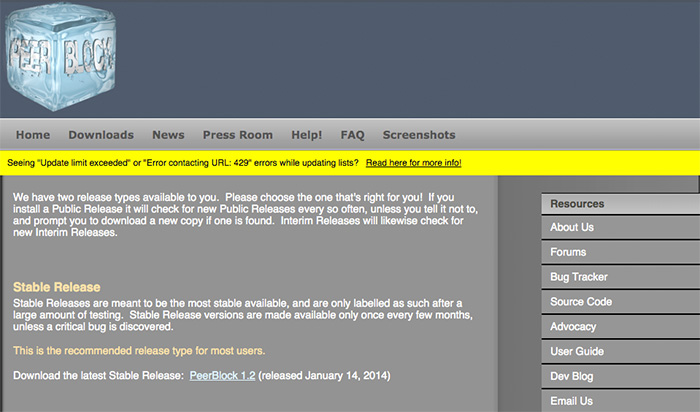
Task: View the Screenshots page
Action: tap(419, 135)
